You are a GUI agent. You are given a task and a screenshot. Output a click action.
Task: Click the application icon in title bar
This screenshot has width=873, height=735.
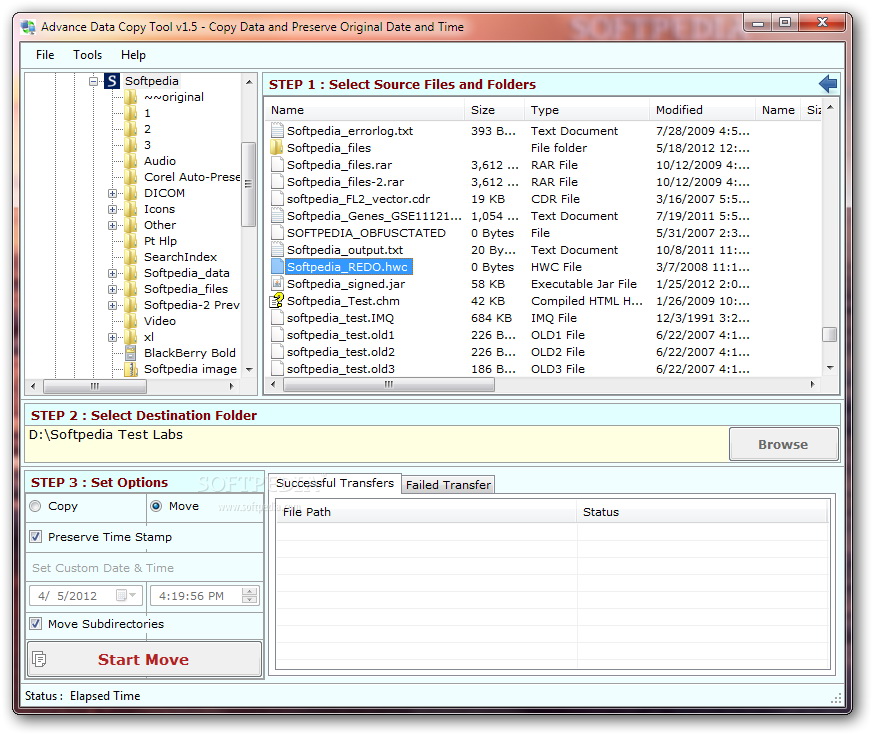[x=28, y=27]
